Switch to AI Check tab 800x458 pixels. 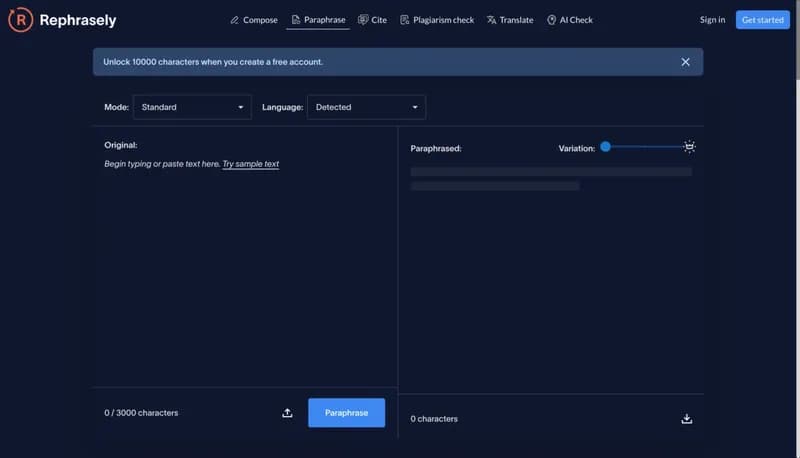coord(569,20)
